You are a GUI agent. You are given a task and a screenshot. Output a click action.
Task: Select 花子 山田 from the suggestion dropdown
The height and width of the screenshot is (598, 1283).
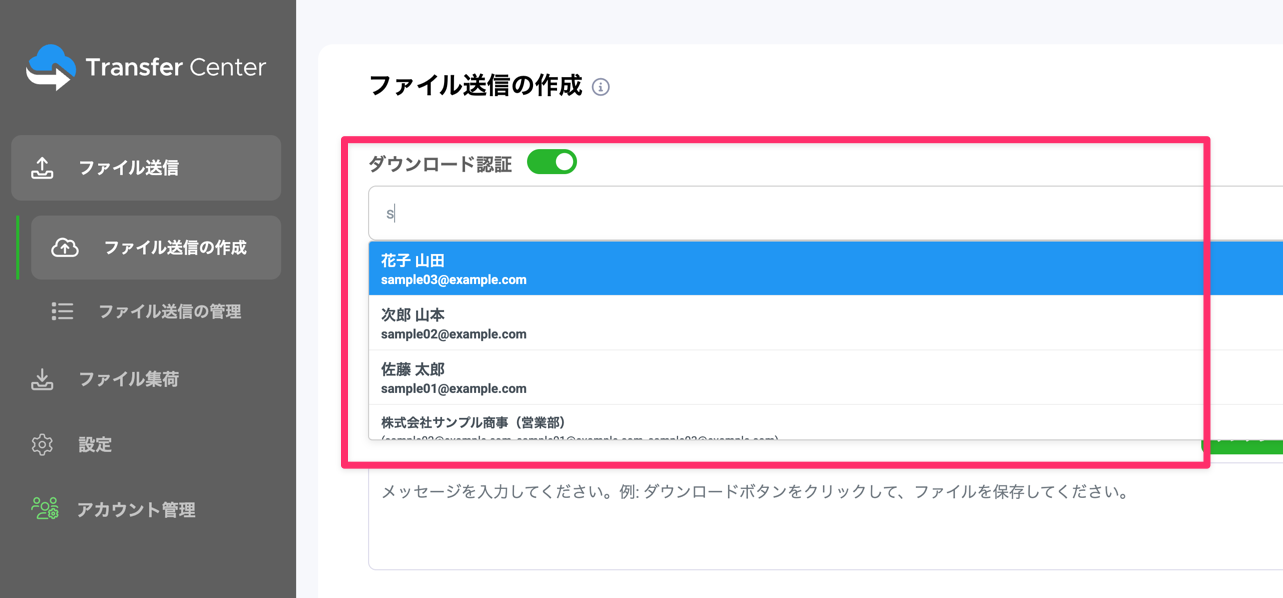coord(700,268)
